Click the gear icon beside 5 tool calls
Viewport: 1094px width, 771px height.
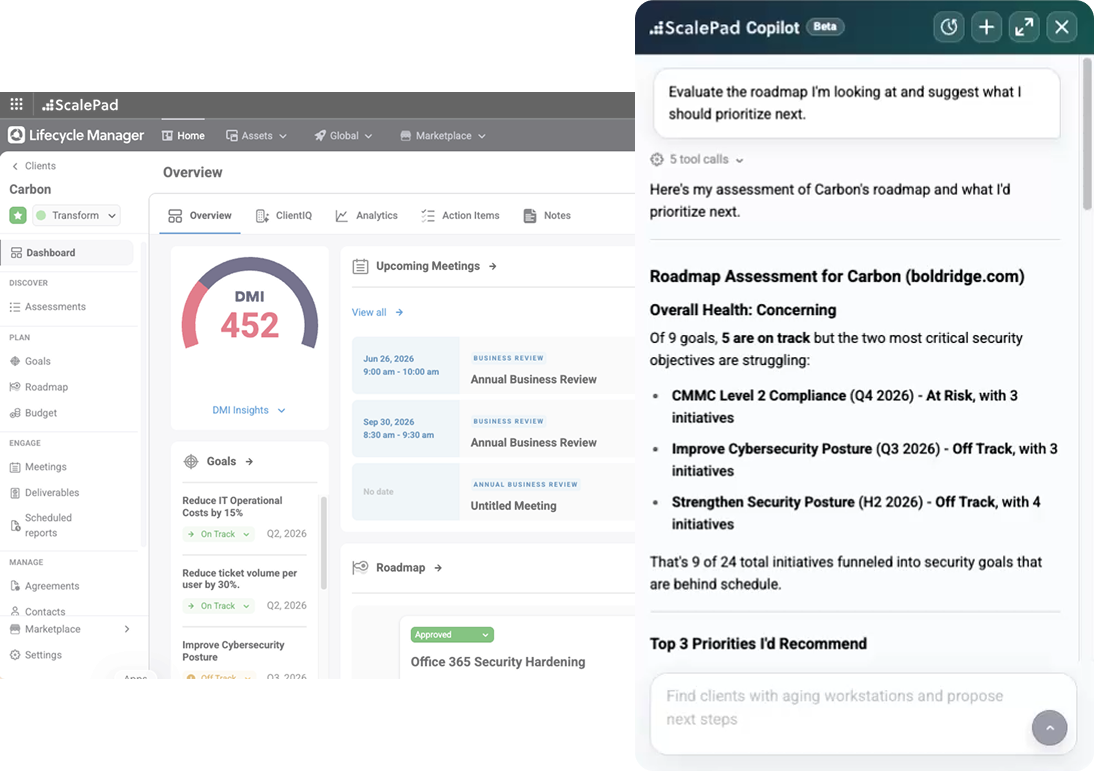[x=657, y=159]
